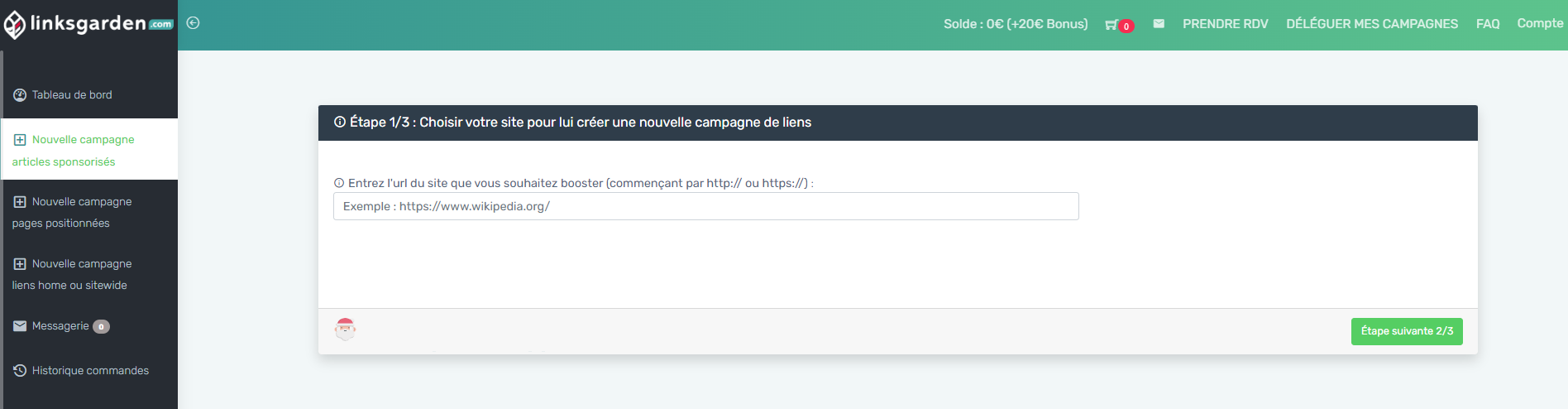
Task: Open the shopping cart icon
Action: [1111, 25]
